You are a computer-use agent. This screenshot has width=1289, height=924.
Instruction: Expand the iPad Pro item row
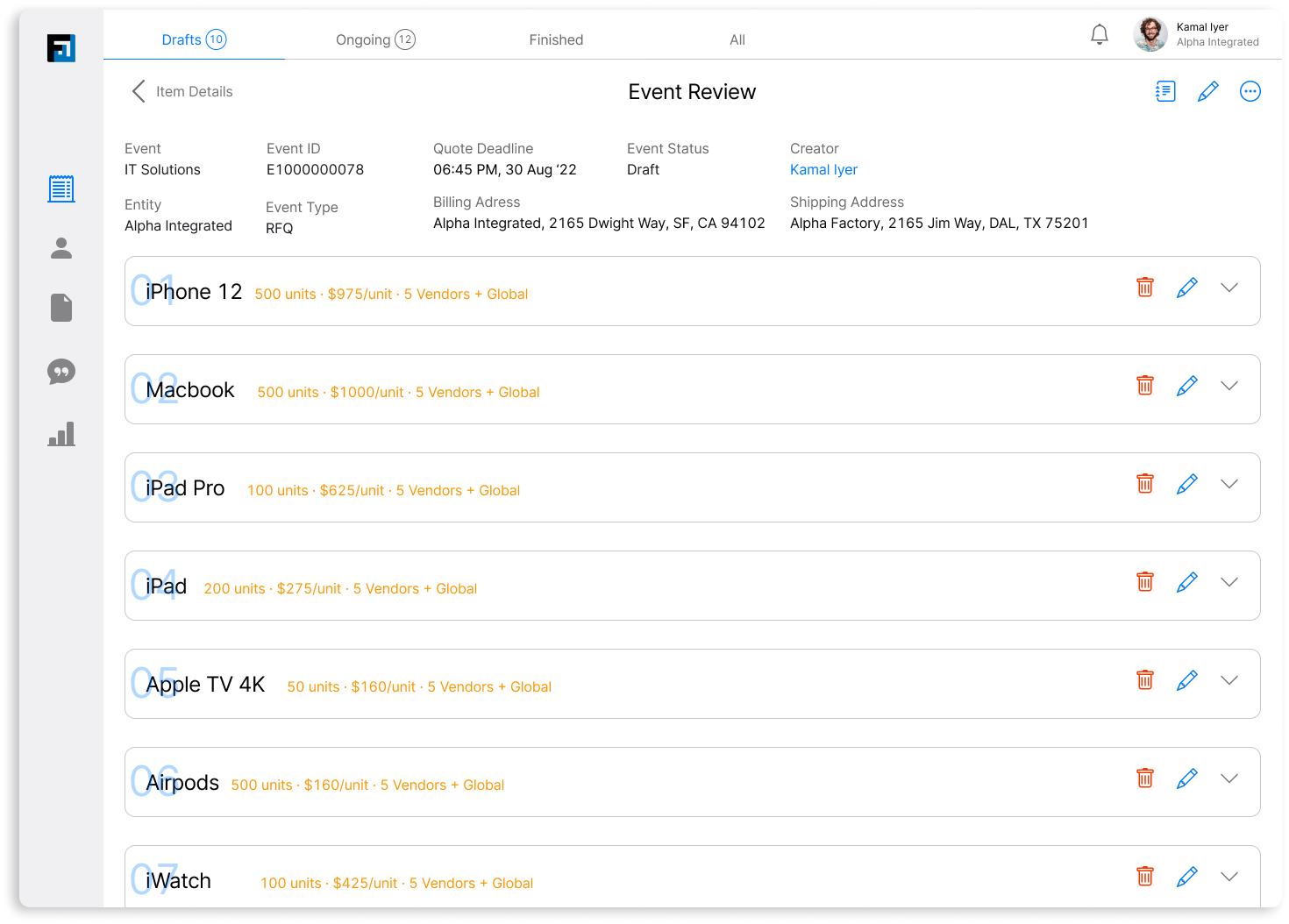[x=1229, y=483]
